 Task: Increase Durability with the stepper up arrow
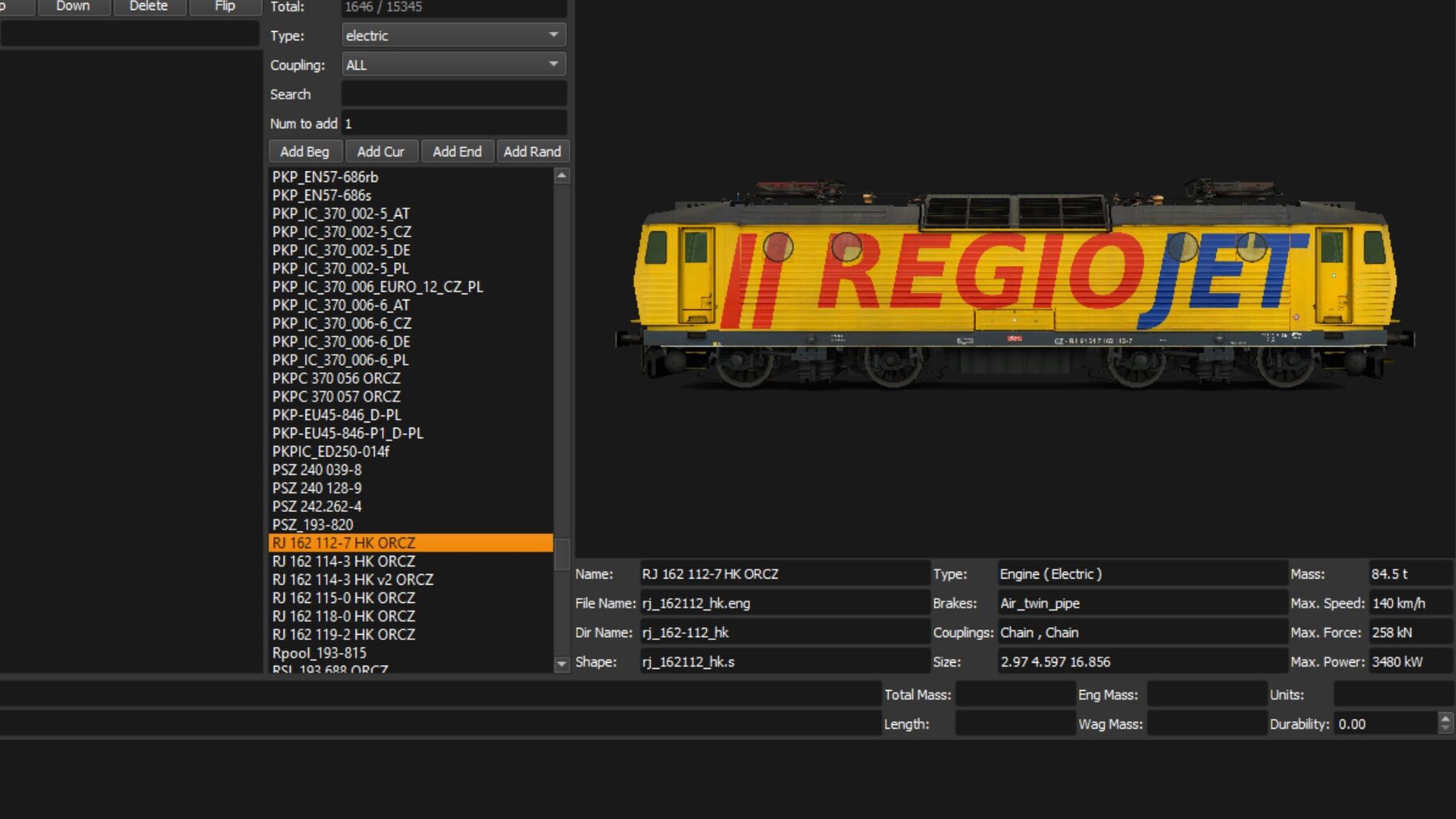coord(1445,718)
